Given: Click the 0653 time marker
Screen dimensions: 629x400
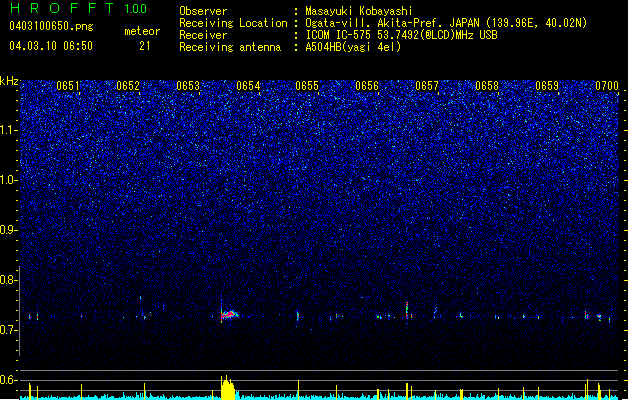Looking at the screenshot, I should tap(188, 86).
